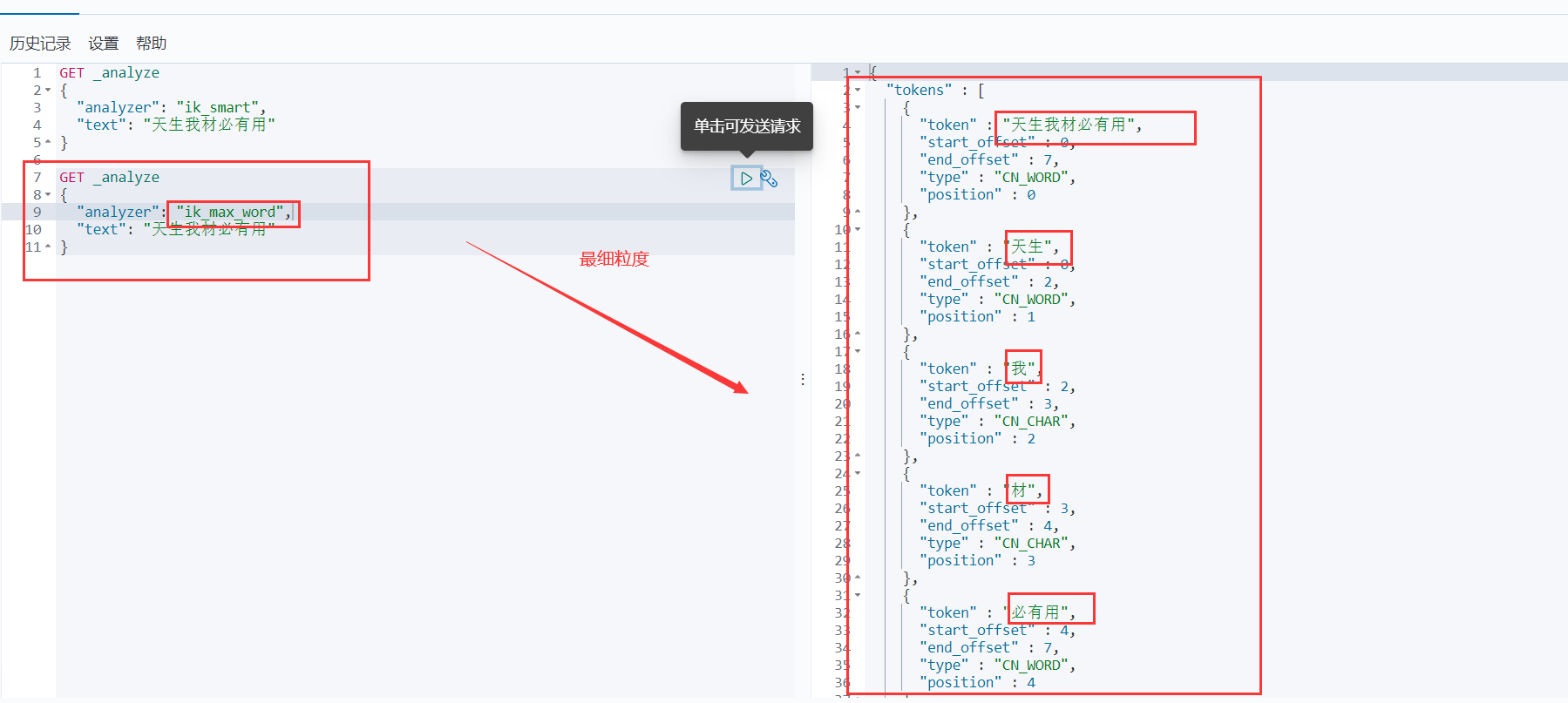Click "CN_CHAR" type on output line 28
Viewport: 1568px width, 703px height.
1031,544
